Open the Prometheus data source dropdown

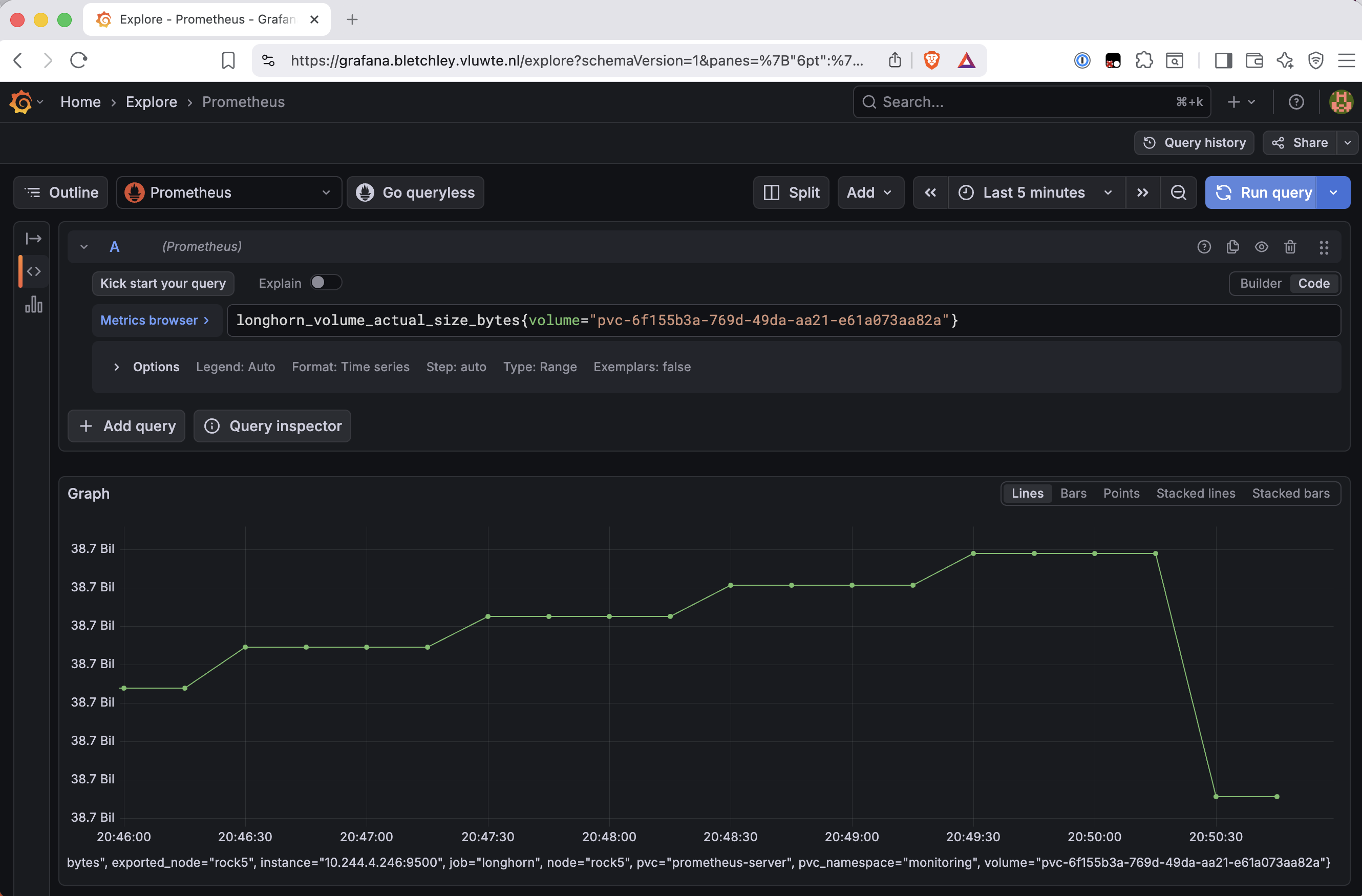point(229,193)
